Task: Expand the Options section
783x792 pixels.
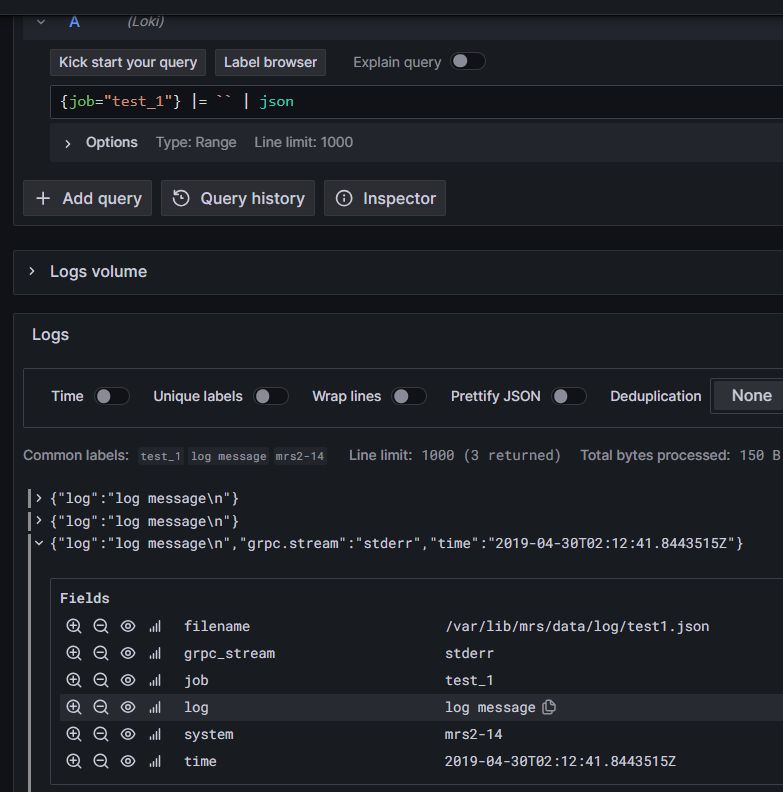Action: pyautogui.click(x=68, y=143)
